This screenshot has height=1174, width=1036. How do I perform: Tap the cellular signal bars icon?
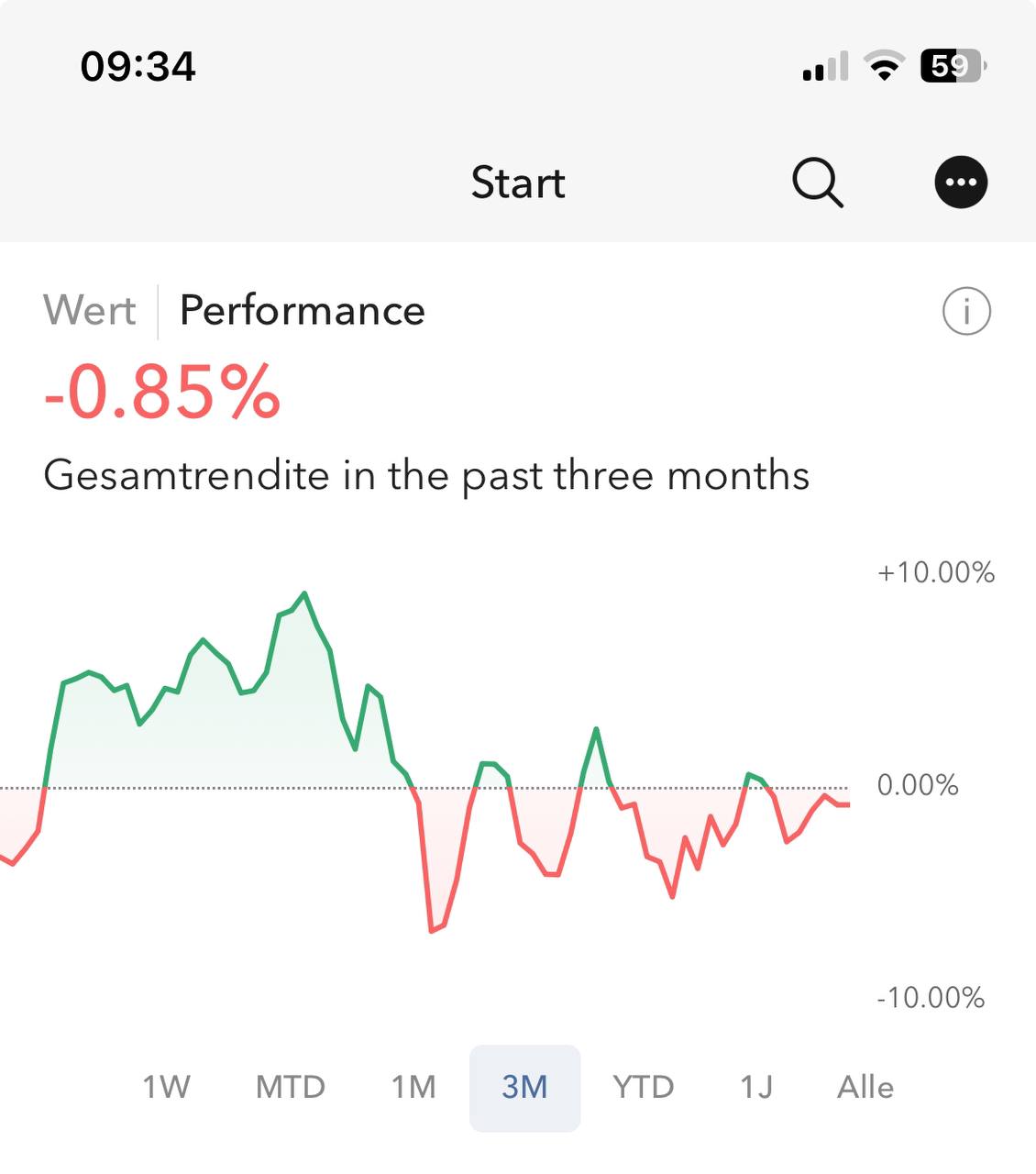(x=825, y=67)
